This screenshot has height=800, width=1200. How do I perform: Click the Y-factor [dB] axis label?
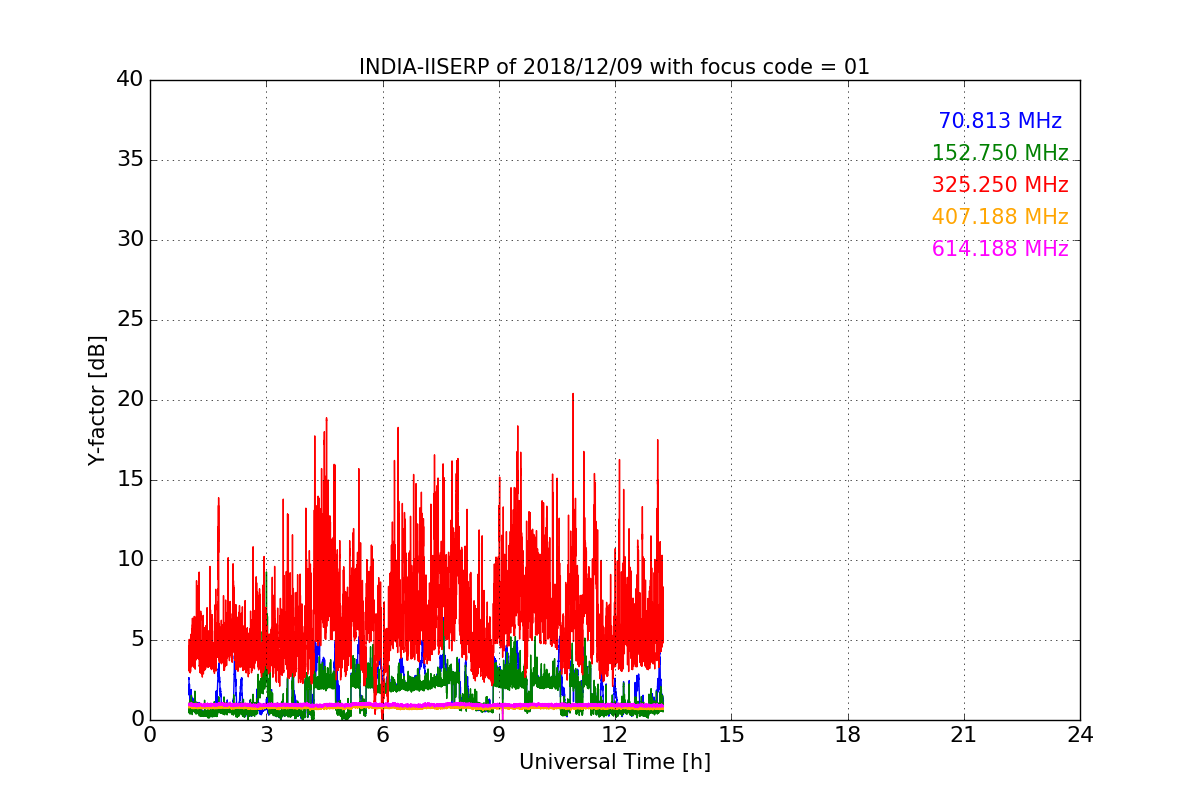(97, 400)
